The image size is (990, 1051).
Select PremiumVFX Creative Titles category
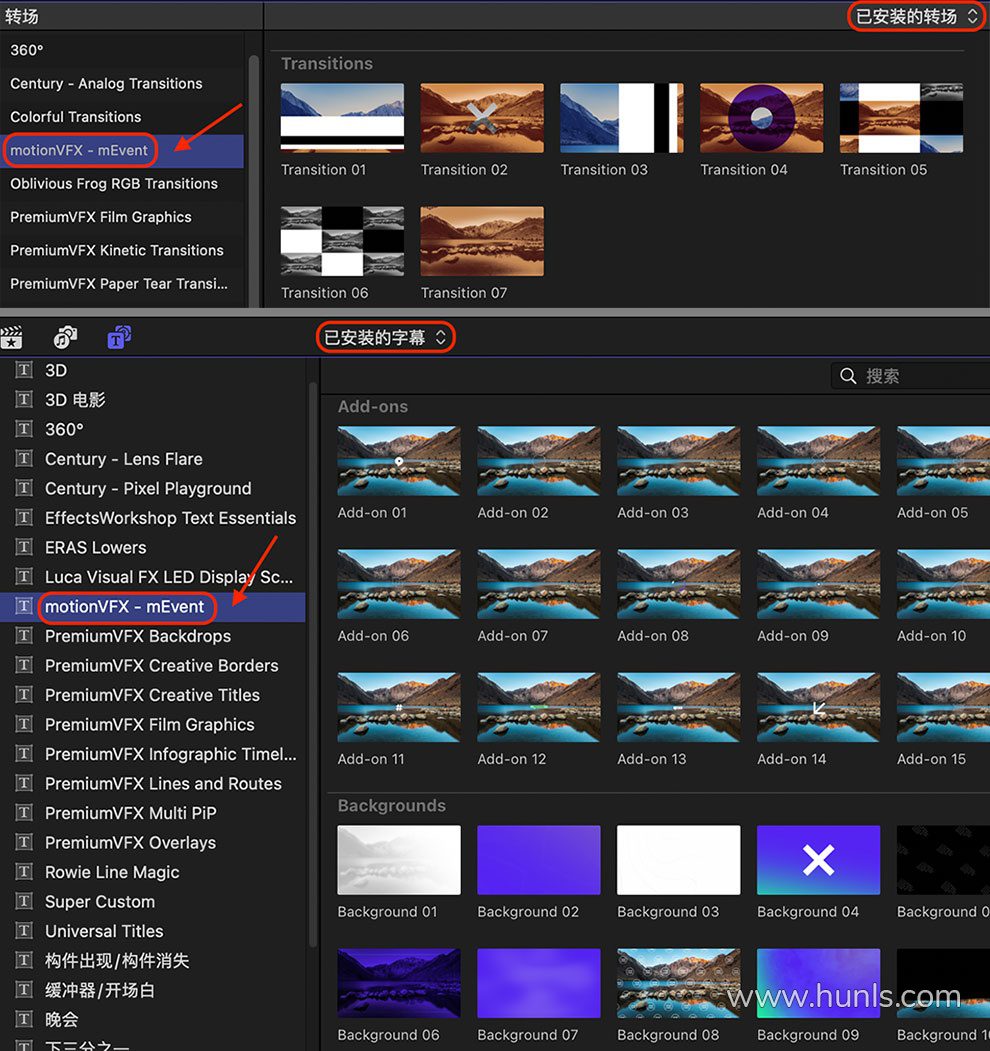[153, 694]
